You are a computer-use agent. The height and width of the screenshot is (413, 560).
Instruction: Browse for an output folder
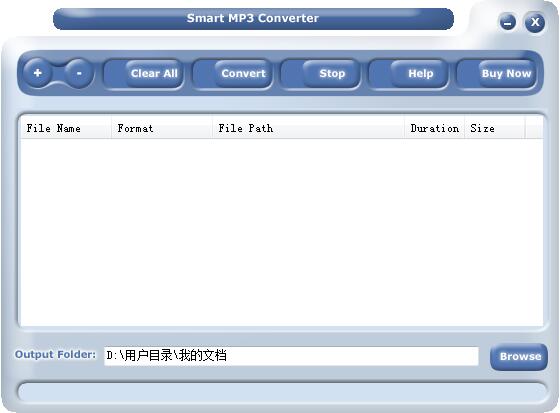[x=519, y=357]
